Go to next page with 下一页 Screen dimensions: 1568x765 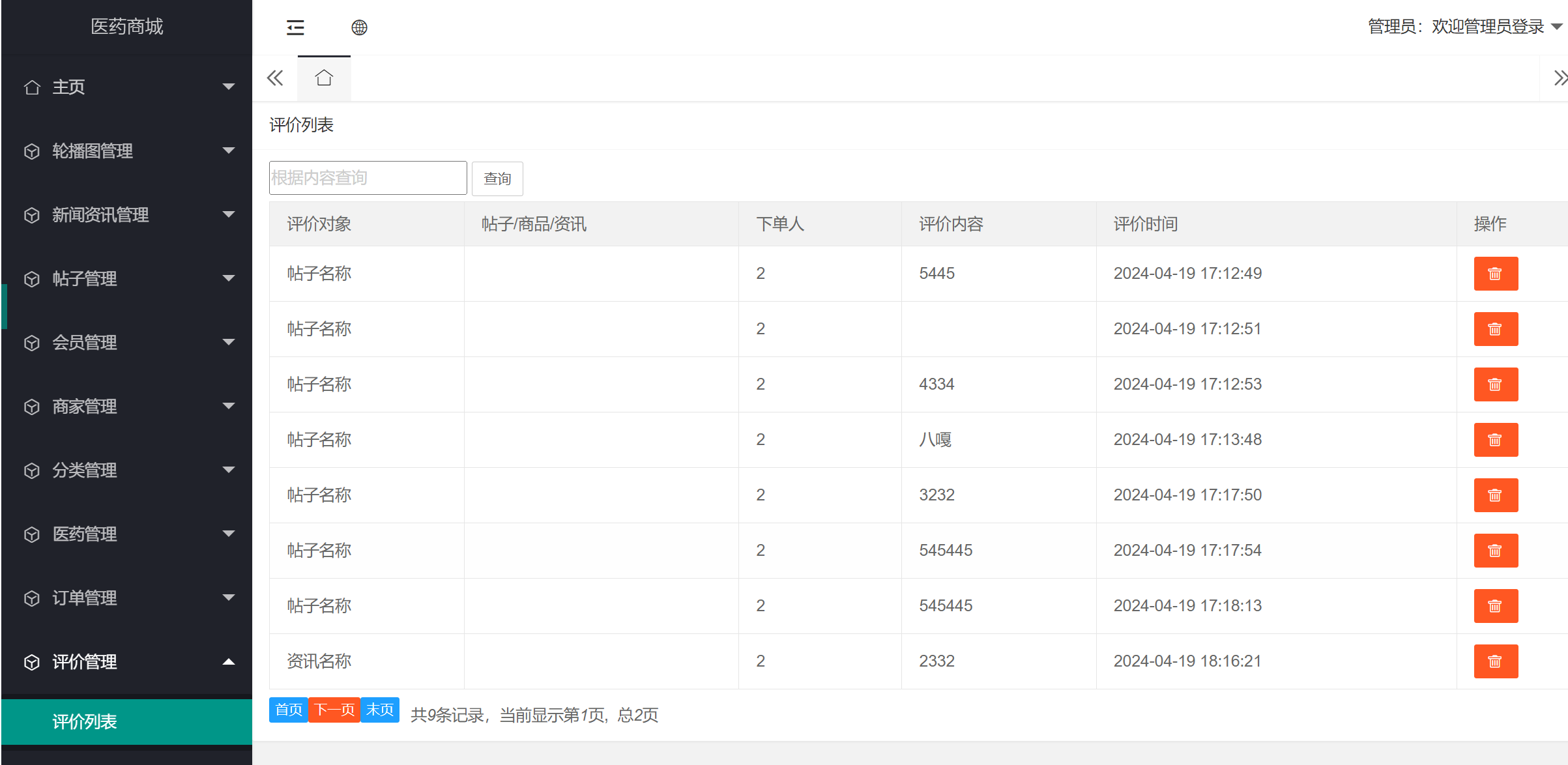click(334, 710)
